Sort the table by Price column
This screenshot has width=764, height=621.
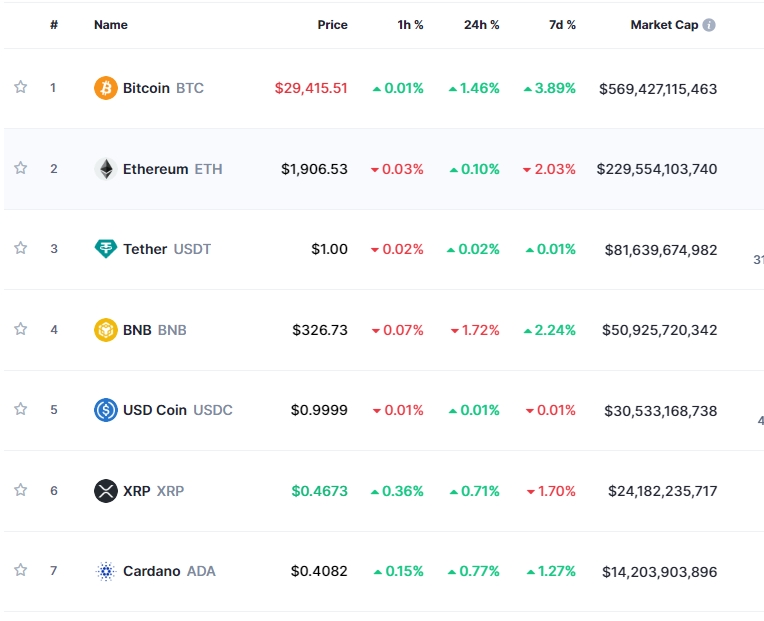coord(332,25)
